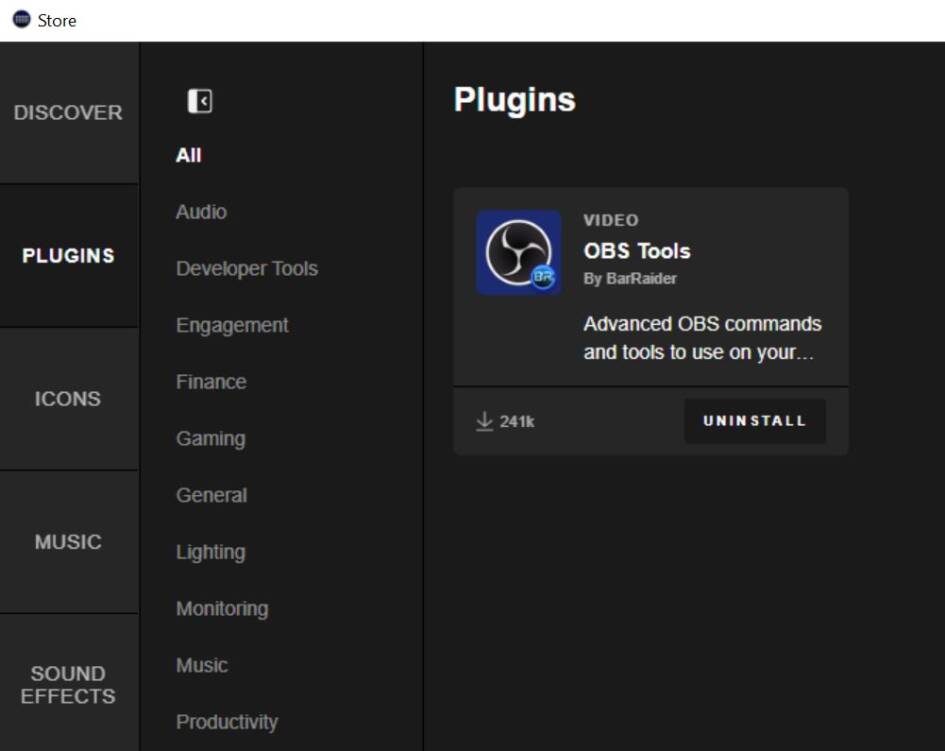Choose the Engagement category
945x751 pixels.
click(x=232, y=326)
